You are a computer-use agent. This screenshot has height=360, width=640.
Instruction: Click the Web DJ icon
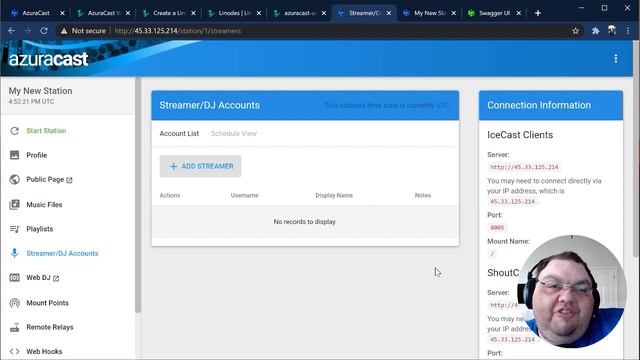coord(14,278)
